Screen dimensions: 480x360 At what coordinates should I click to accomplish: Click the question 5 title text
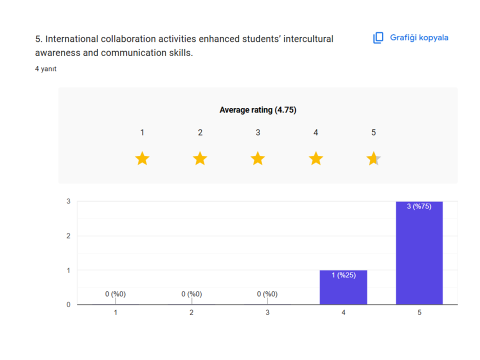click(x=184, y=46)
